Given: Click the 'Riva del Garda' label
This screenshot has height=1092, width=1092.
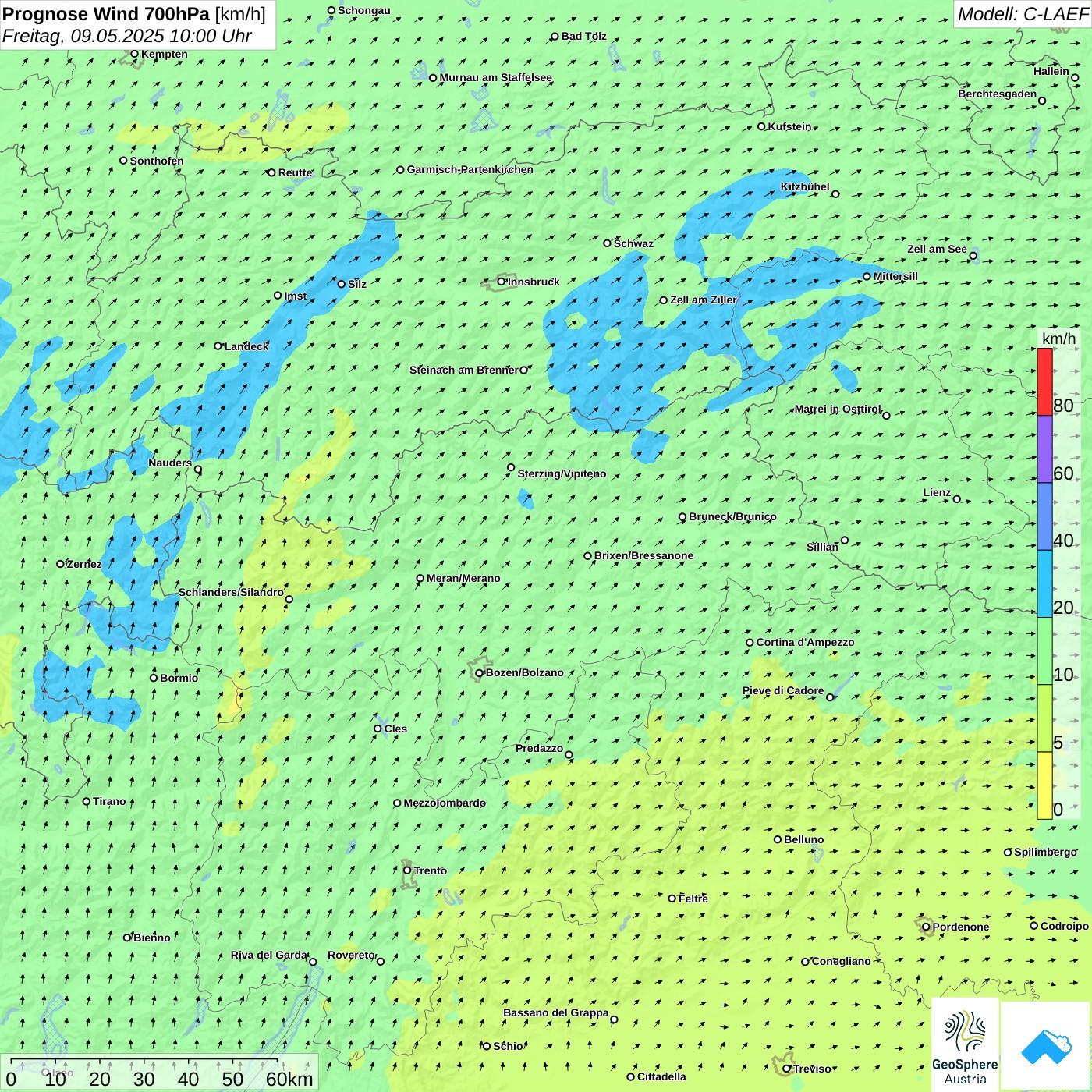Looking at the screenshot, I should coord(269,955).
